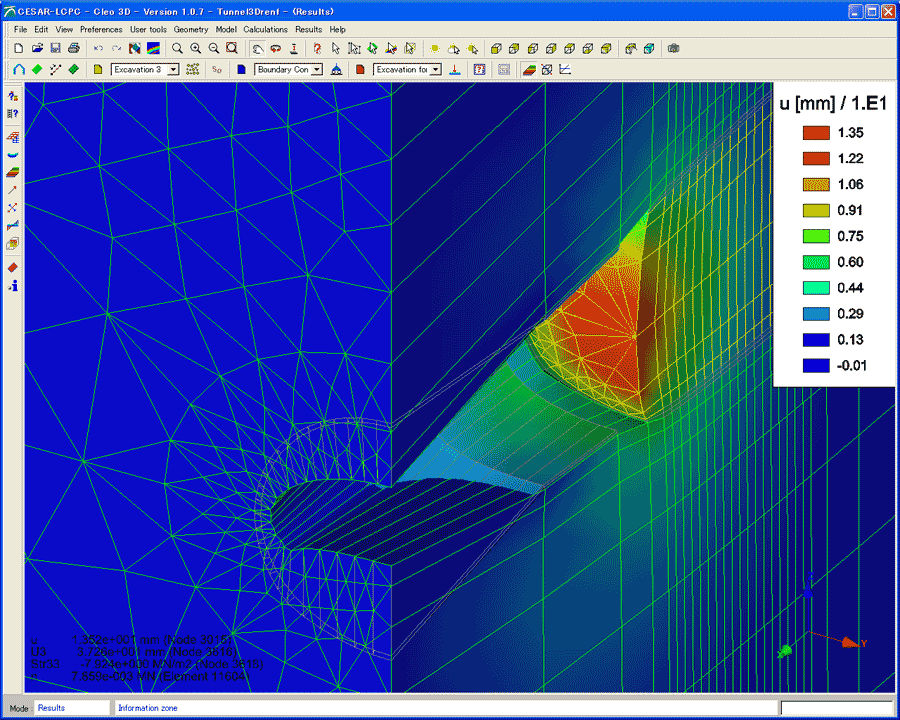
Task: Click the Open file folder icon
Action: coord(37,48)
